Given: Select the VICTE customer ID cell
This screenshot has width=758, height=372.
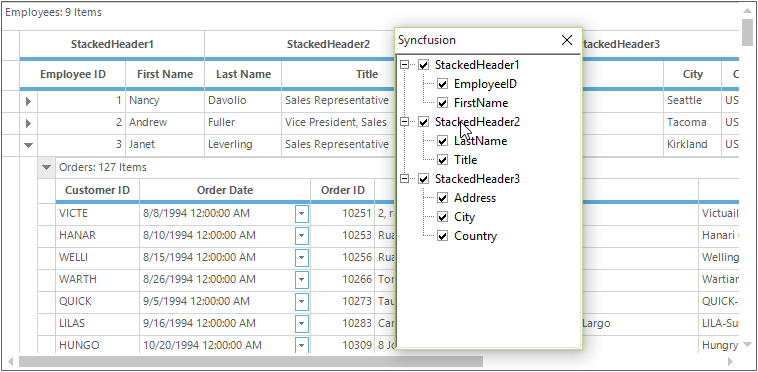Looking at the screenshot, I should point(97,213).
